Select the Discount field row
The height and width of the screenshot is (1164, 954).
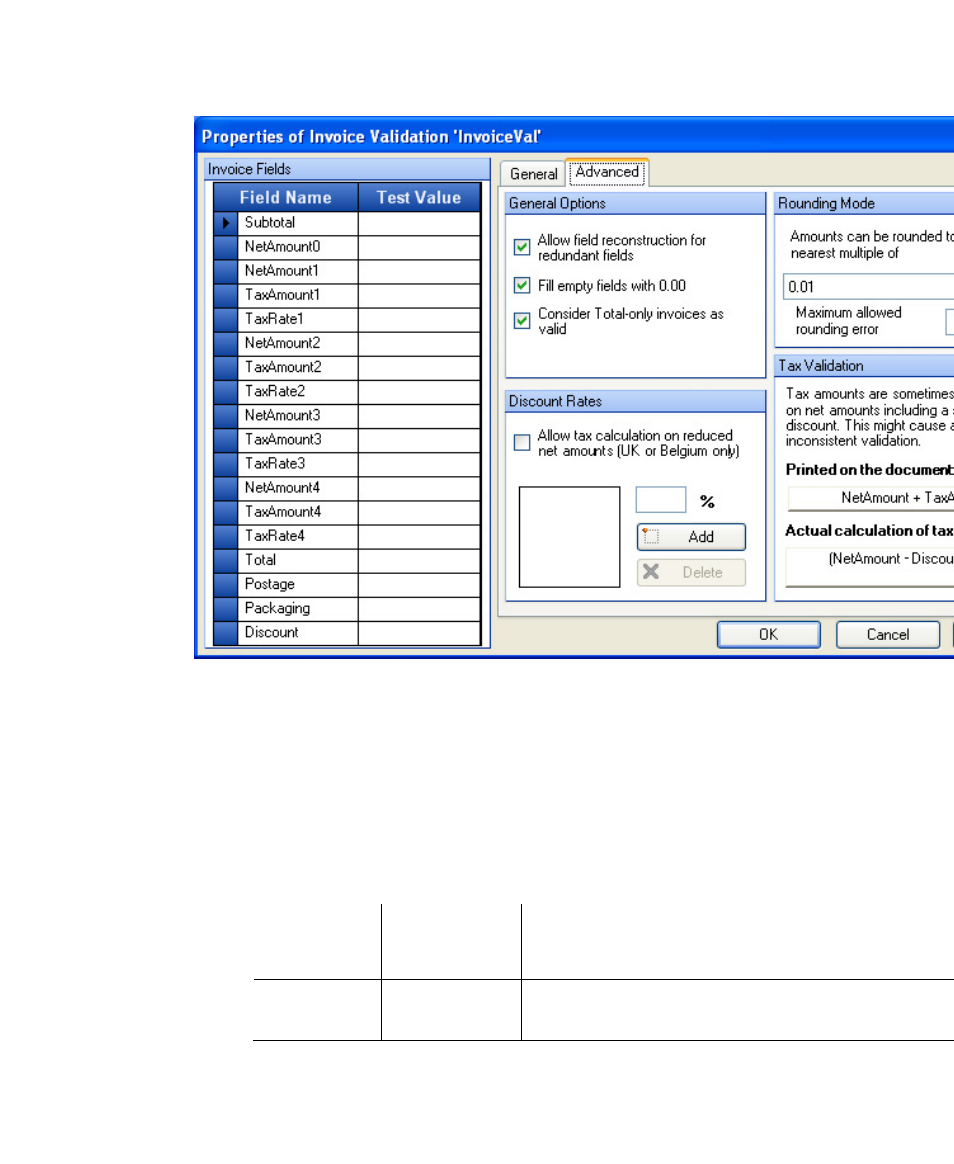[298, 632]
